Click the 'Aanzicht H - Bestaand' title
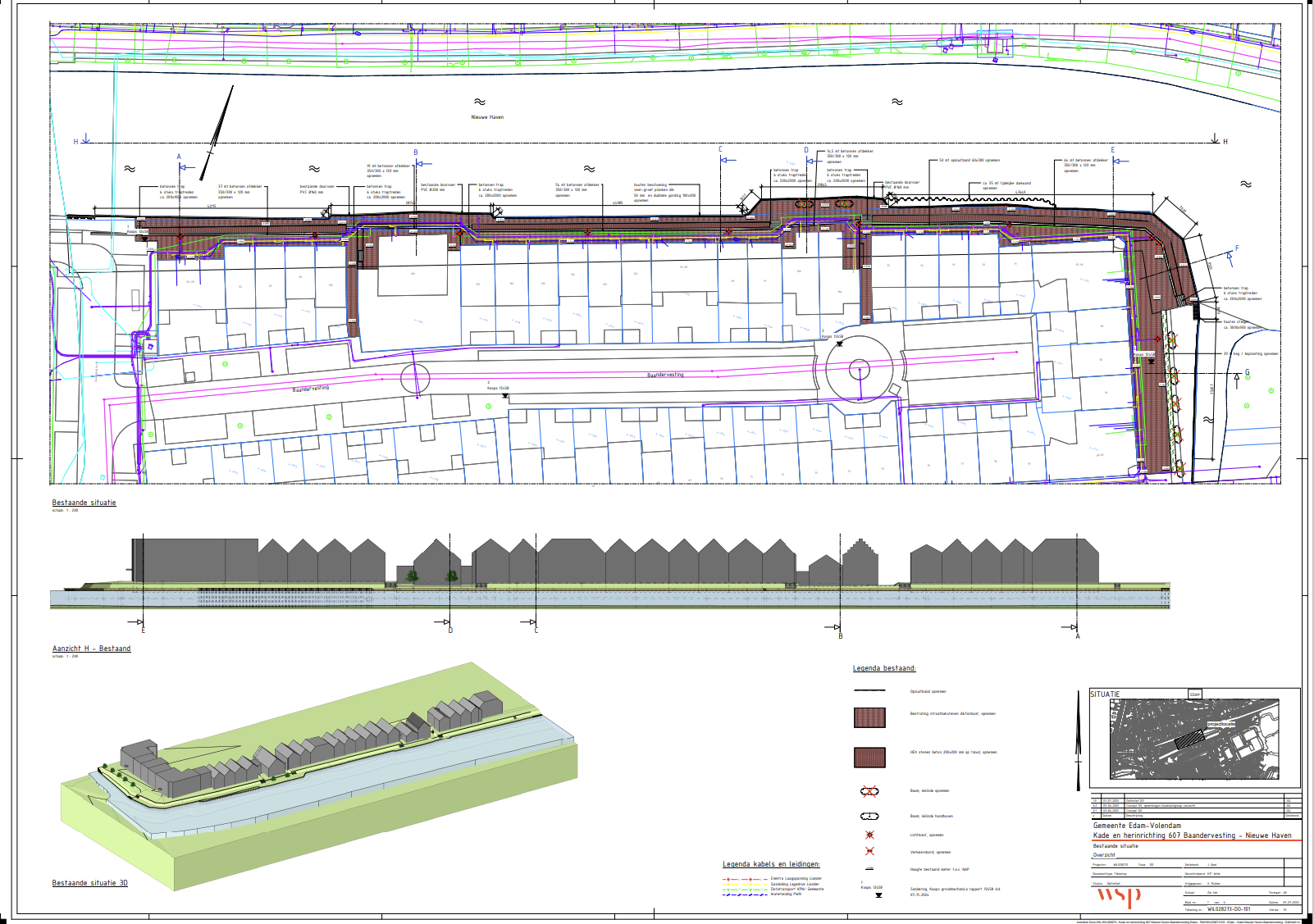The width and height of the screenshot is (1314, 924). (x=92, y=649)
